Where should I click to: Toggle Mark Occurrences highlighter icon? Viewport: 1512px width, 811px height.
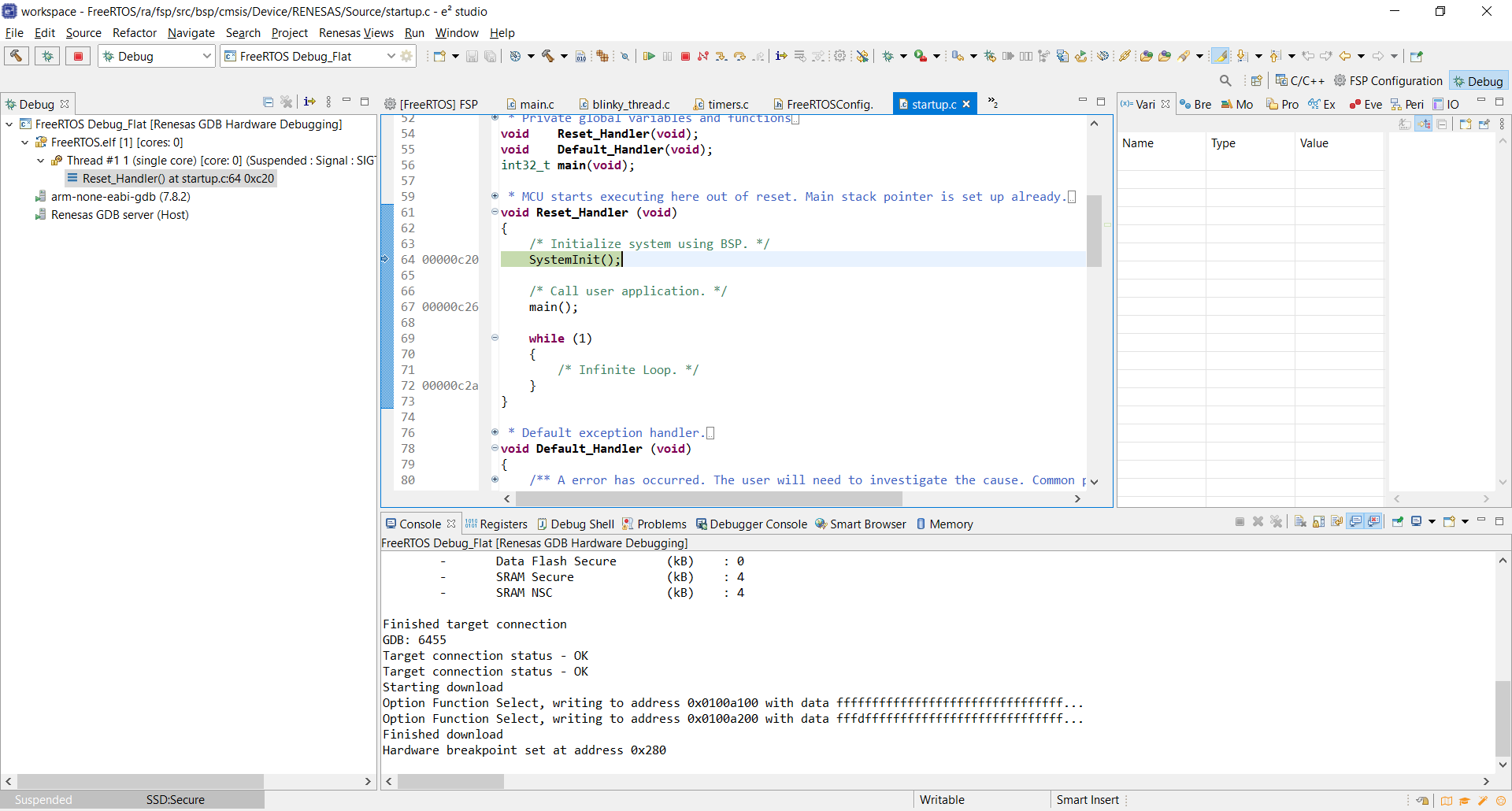click(x=1220, y=56)
